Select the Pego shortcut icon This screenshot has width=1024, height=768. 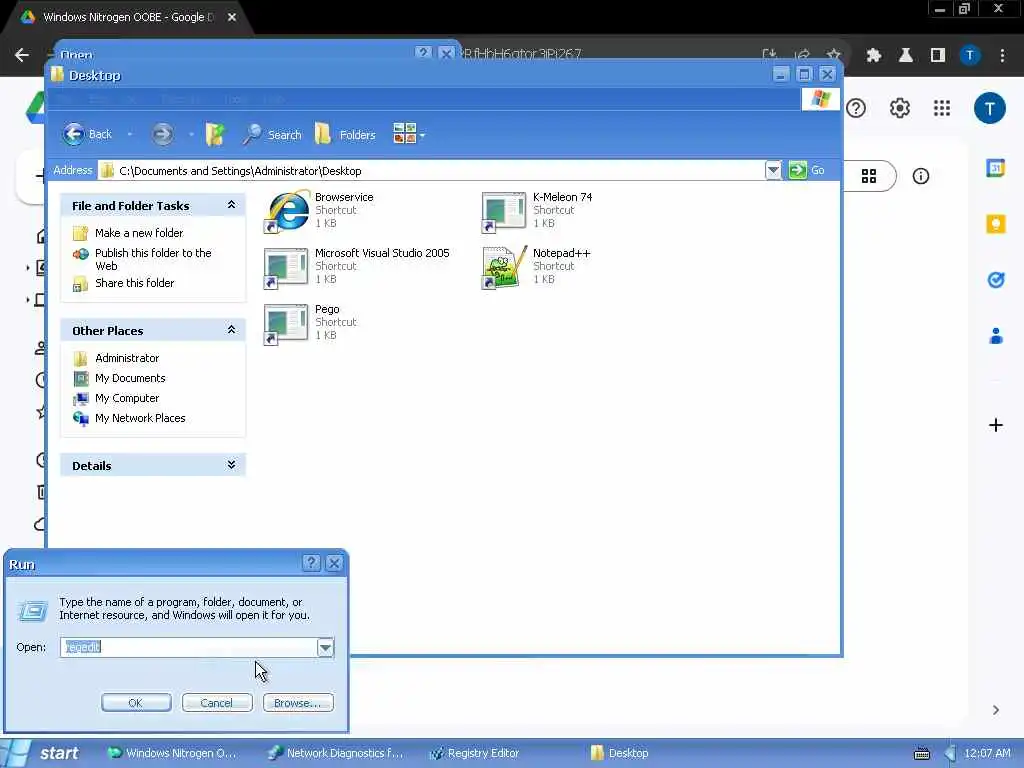click(286, 323)
